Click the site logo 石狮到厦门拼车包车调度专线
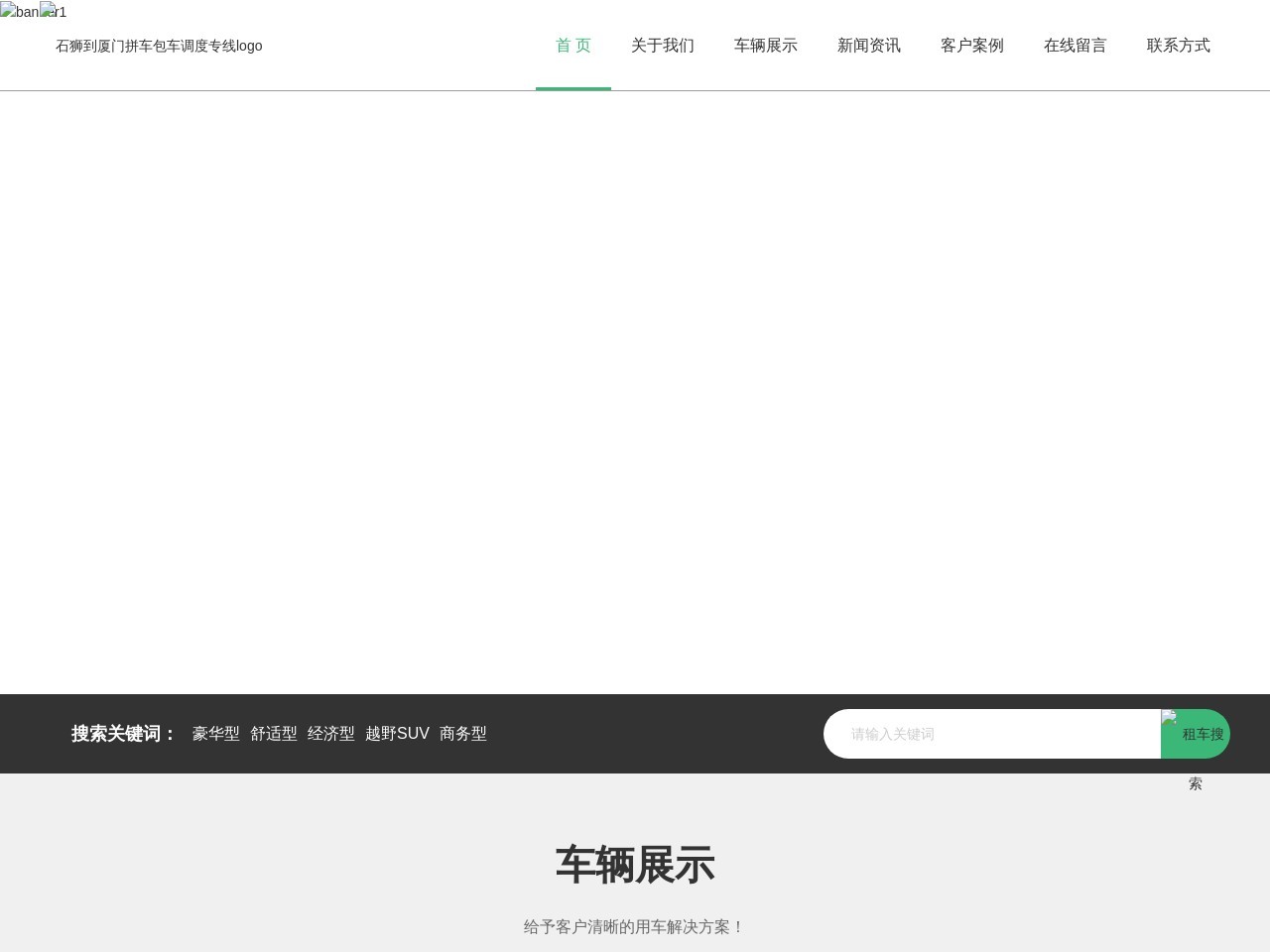The height and width of the screenshot is (952, 1270). [x=159, y=46]
